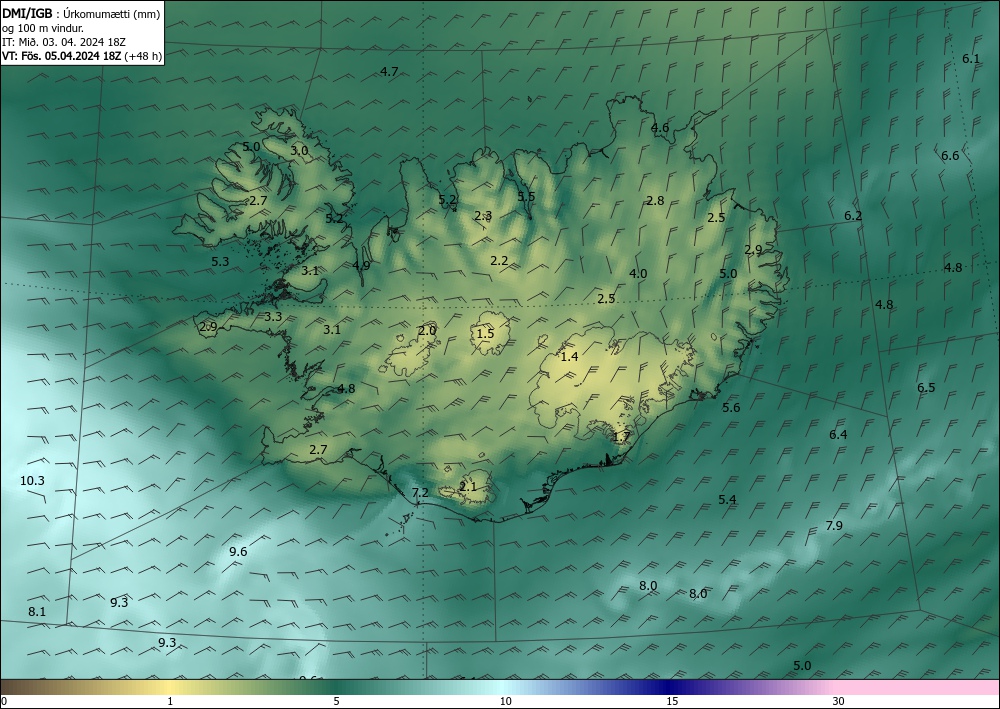Click the 7.9 value in the southeast ocean

coord(834,525)
